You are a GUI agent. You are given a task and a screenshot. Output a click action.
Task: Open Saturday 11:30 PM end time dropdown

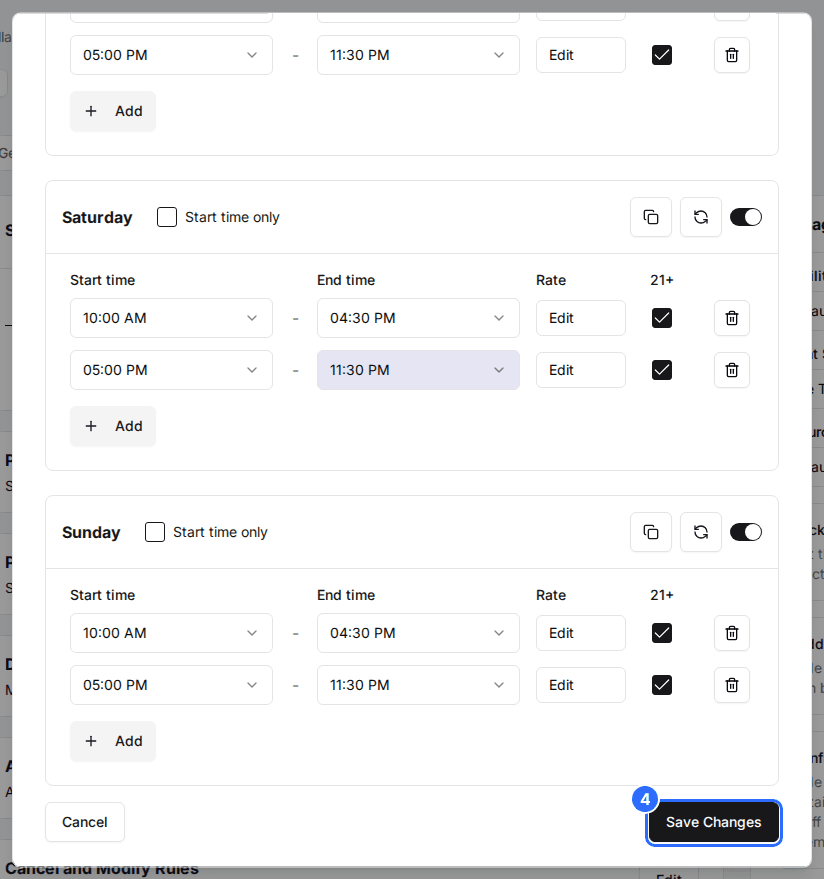coord(418,370)
